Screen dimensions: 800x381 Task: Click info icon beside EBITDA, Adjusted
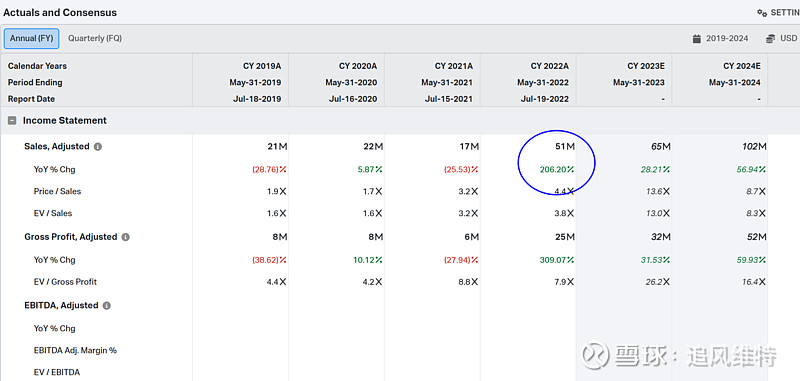[106, 306]
